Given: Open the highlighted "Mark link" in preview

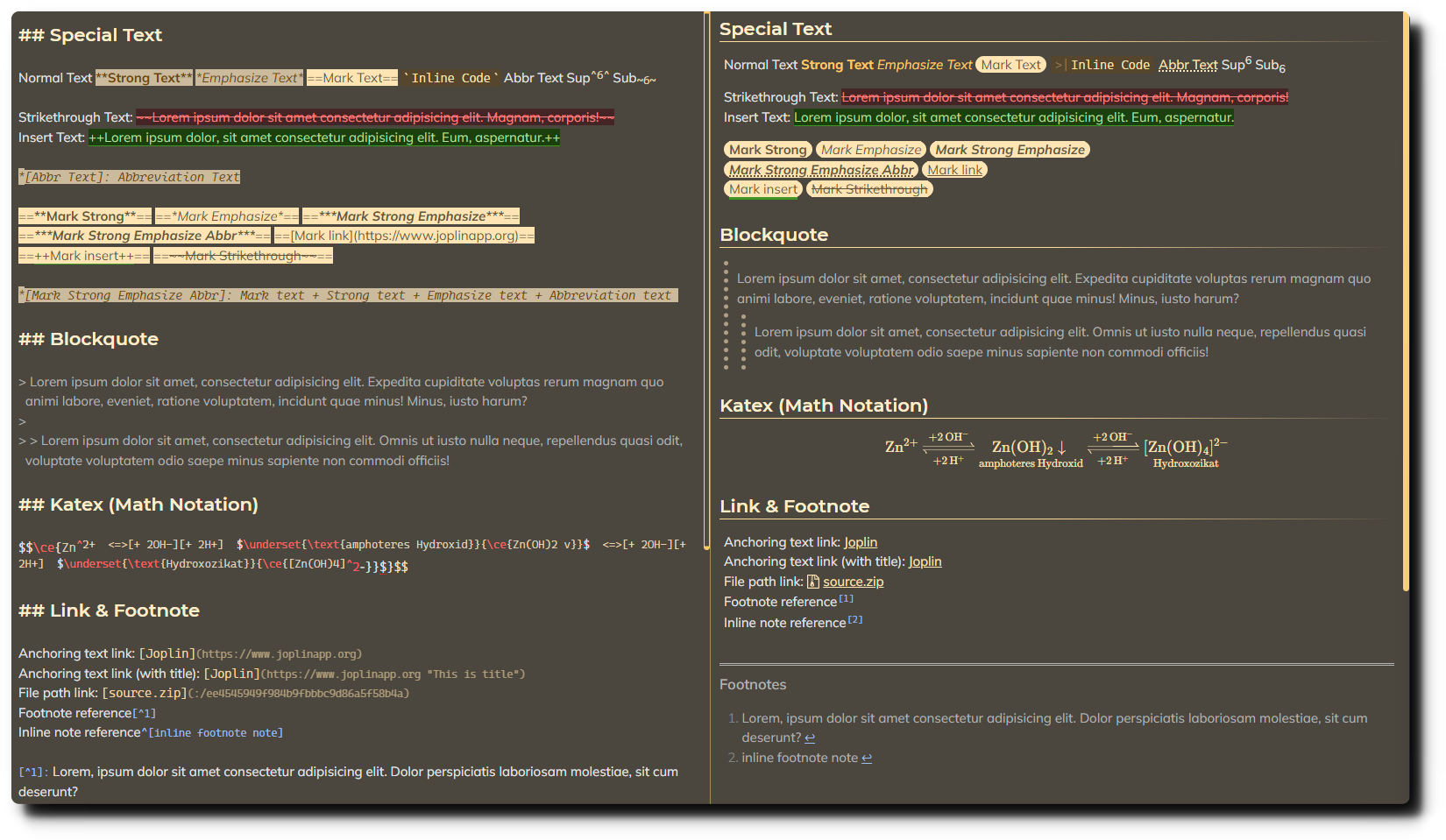Looking at the screenshot, I should click(x=954, y=170).
